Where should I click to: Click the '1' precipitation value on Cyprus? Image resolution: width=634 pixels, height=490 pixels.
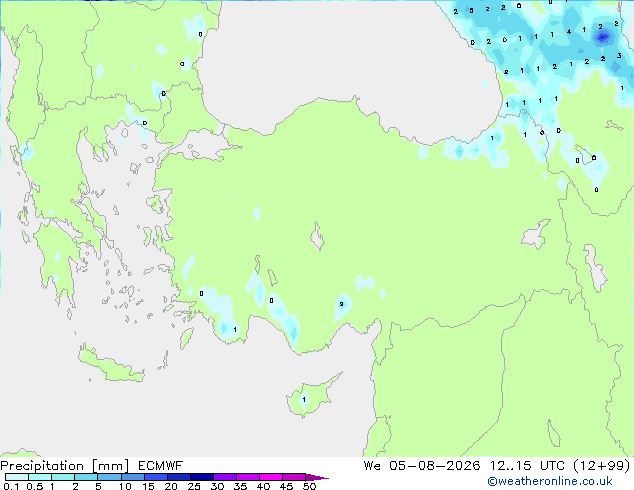[x=304, y=400]
